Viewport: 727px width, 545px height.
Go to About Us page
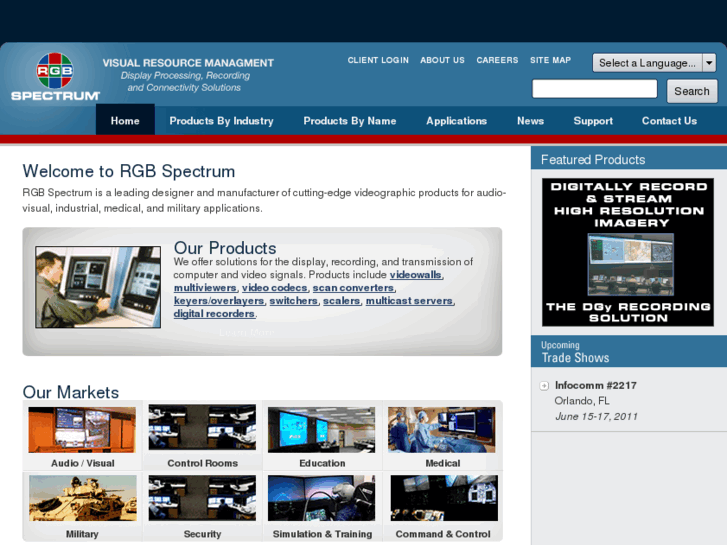(442, 60)
